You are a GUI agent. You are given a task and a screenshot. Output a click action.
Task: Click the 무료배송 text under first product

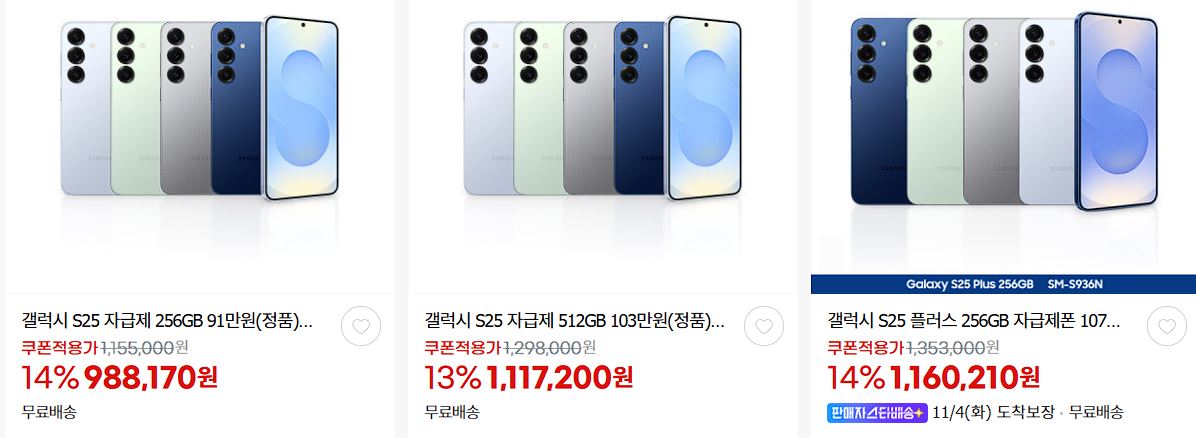pos(49,413)
